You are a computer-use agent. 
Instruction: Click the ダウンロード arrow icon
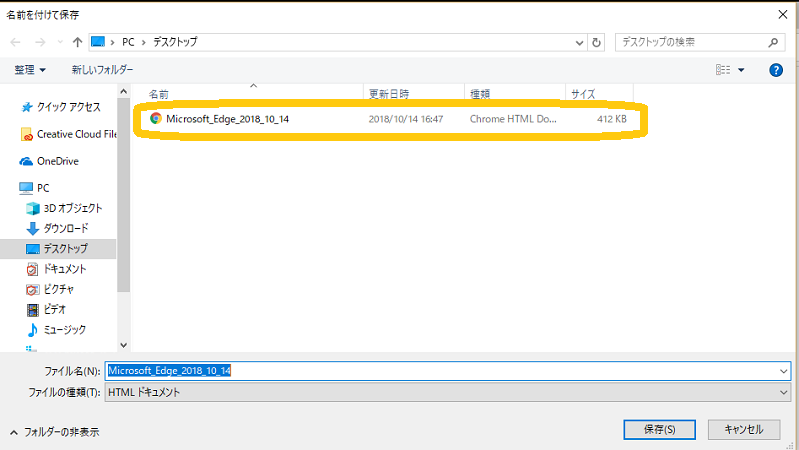[x=33, y=229]
